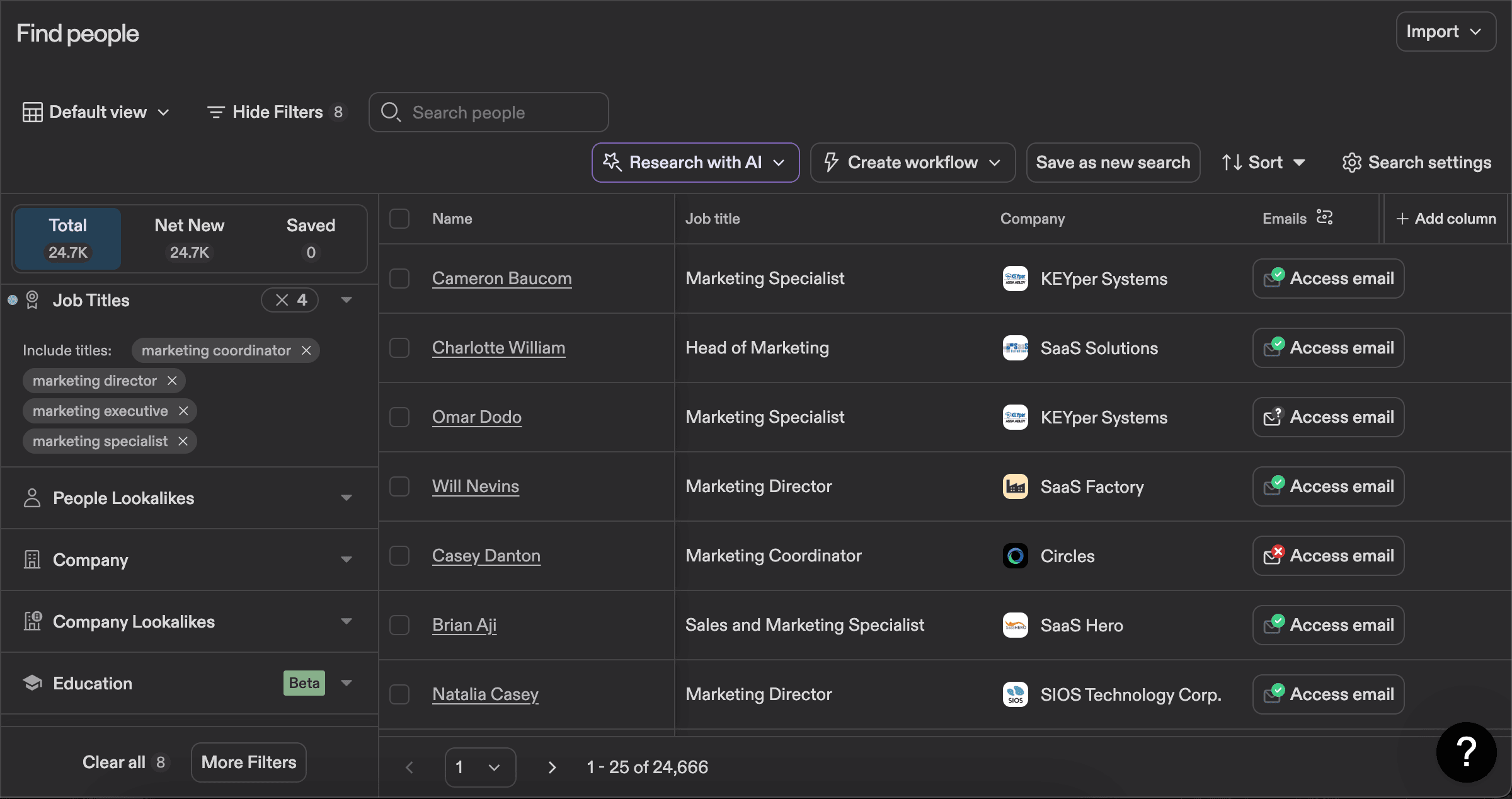Click the graduation cap icon next to Education
The height and width of the screenshot is (799, 1512).
(32, 682)
